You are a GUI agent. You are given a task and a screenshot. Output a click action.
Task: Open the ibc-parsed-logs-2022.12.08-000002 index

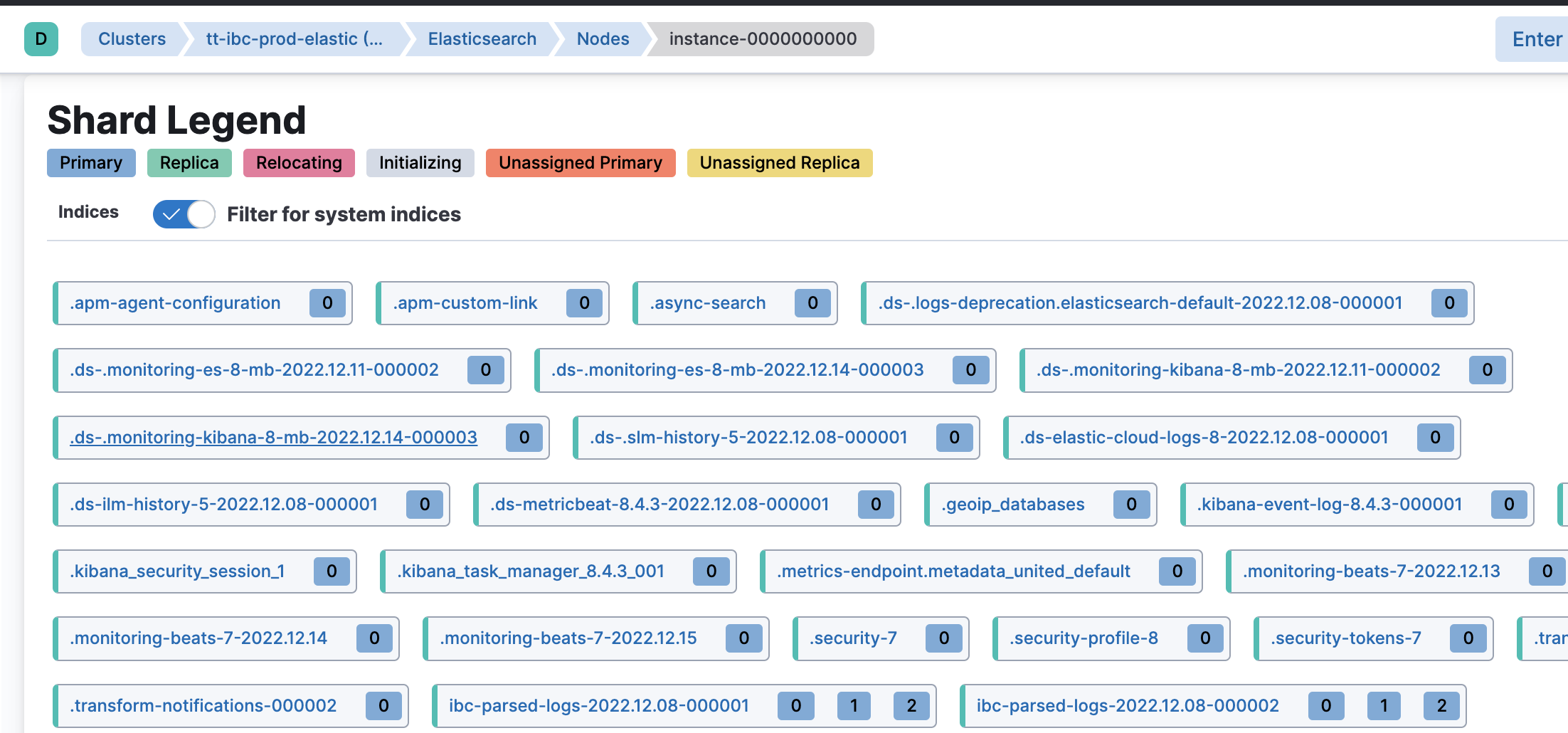click(1128, 706)
